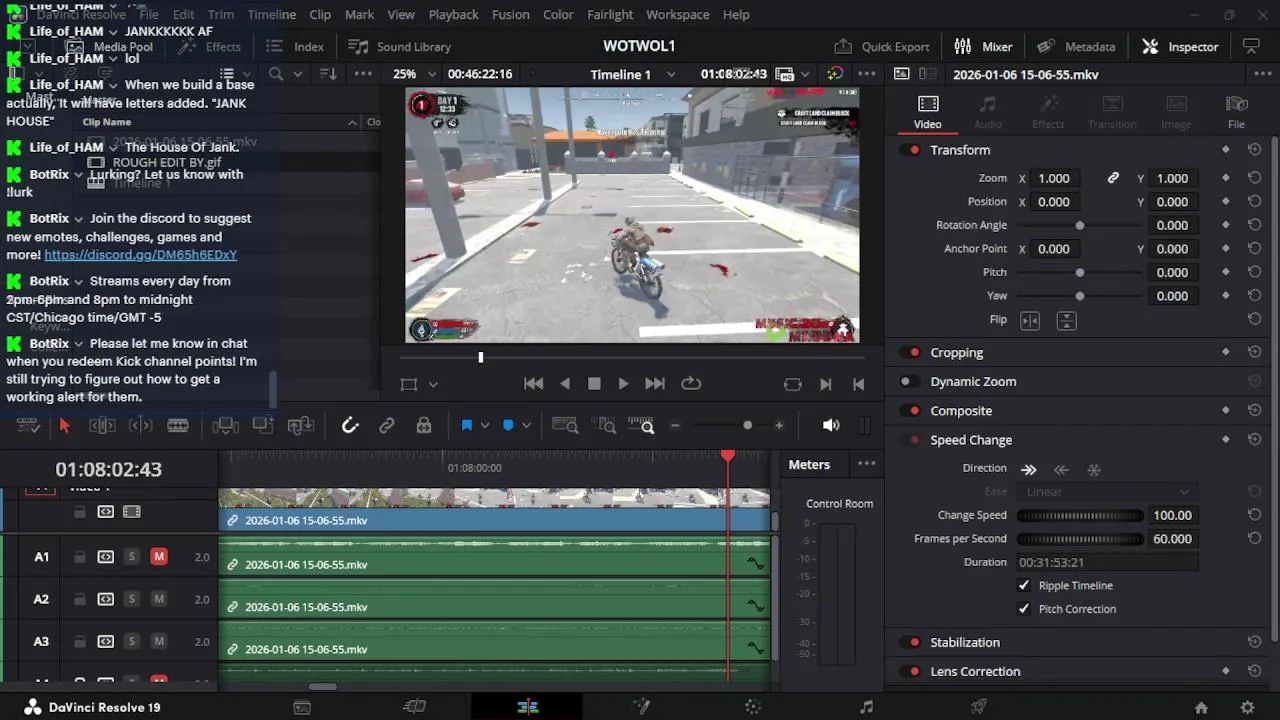Viewport: 1280px width, 720px height.
Task: Toggle timeline snapping magnet icon
Action: 350,426
